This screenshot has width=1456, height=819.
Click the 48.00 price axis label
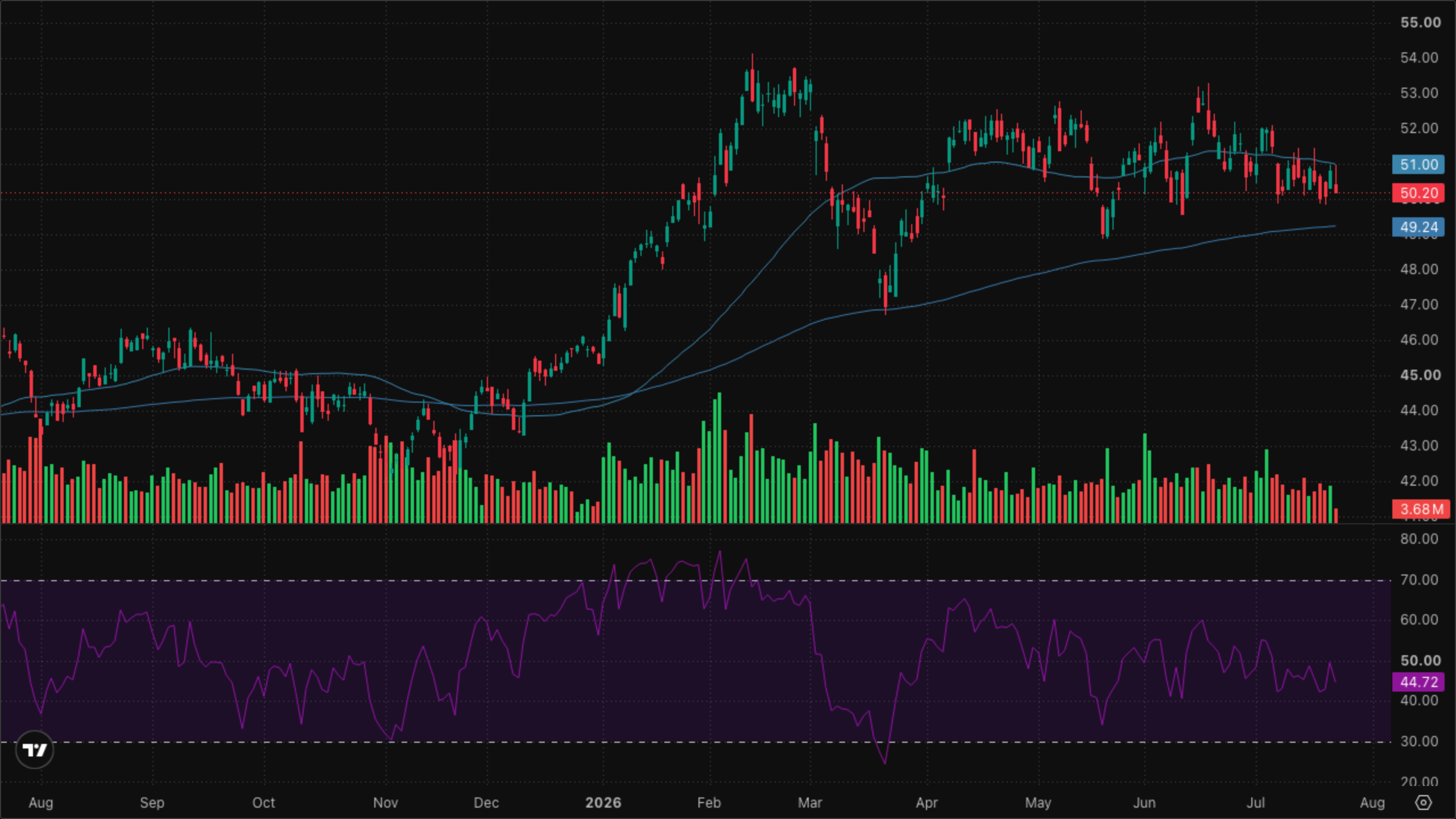pyautogui.click(x=1419, y=270)
